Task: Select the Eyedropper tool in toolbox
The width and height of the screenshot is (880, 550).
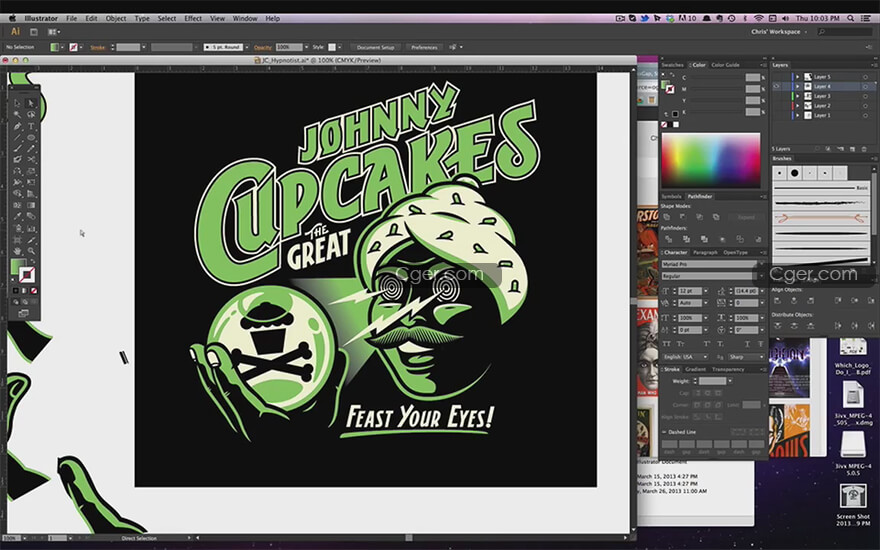Action: tap(17, 216)
